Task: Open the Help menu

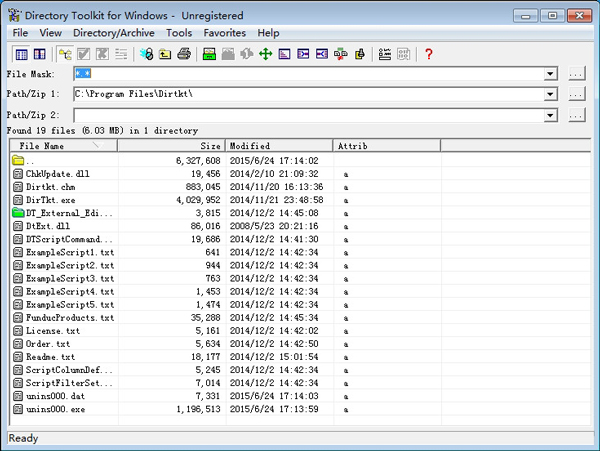Action: [x=268, y=33]
